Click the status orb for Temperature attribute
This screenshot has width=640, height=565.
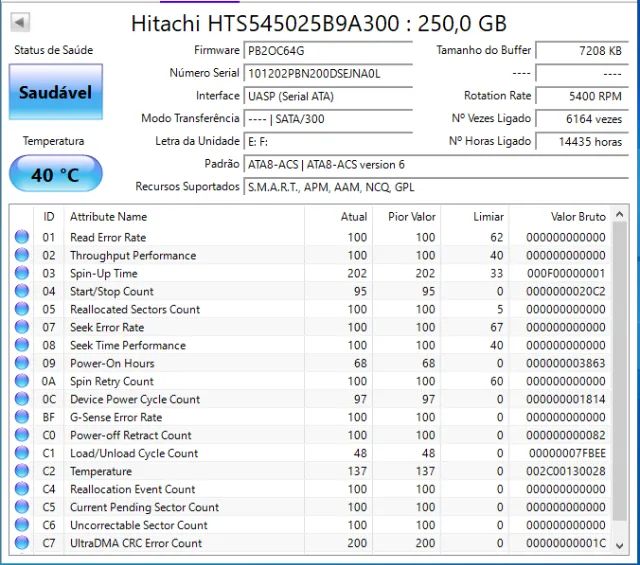pos(22,470)
